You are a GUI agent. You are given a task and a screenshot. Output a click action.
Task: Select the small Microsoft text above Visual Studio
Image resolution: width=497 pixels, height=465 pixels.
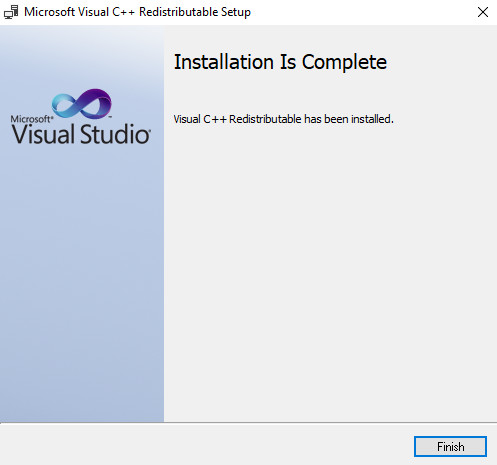[31, 119]
